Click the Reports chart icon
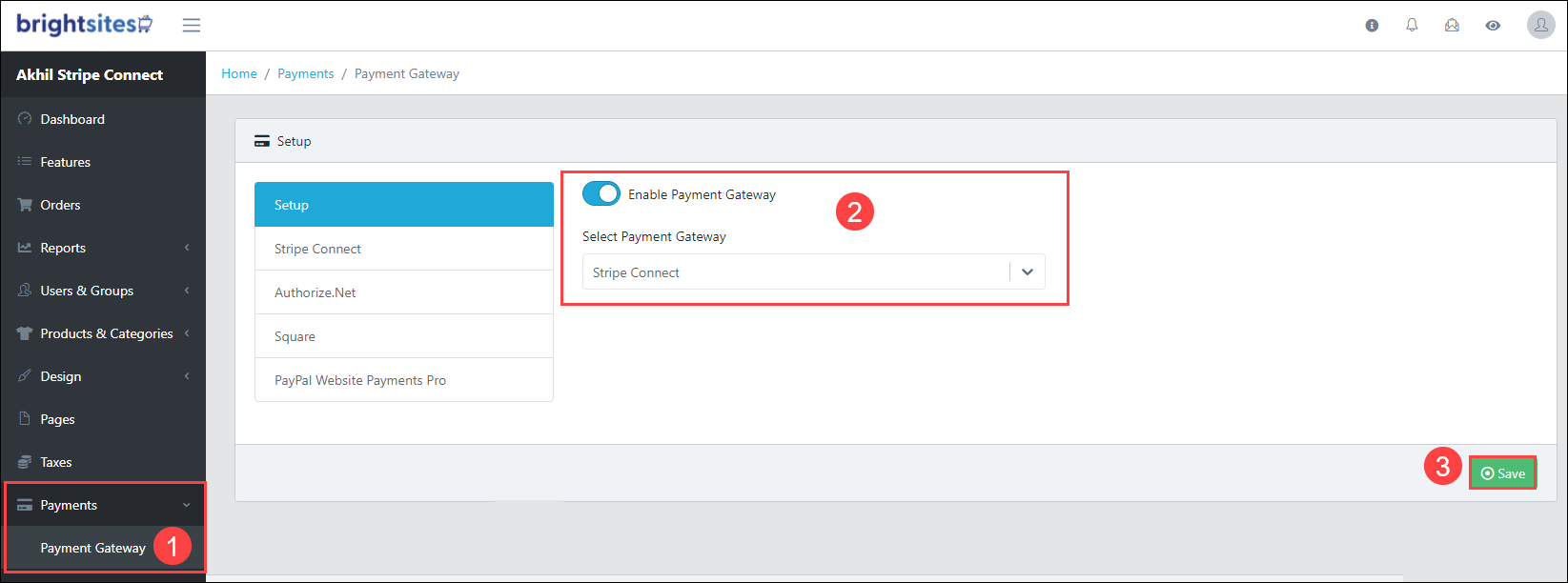This screenshot has width=1568, height=583. tap(25, 248)
